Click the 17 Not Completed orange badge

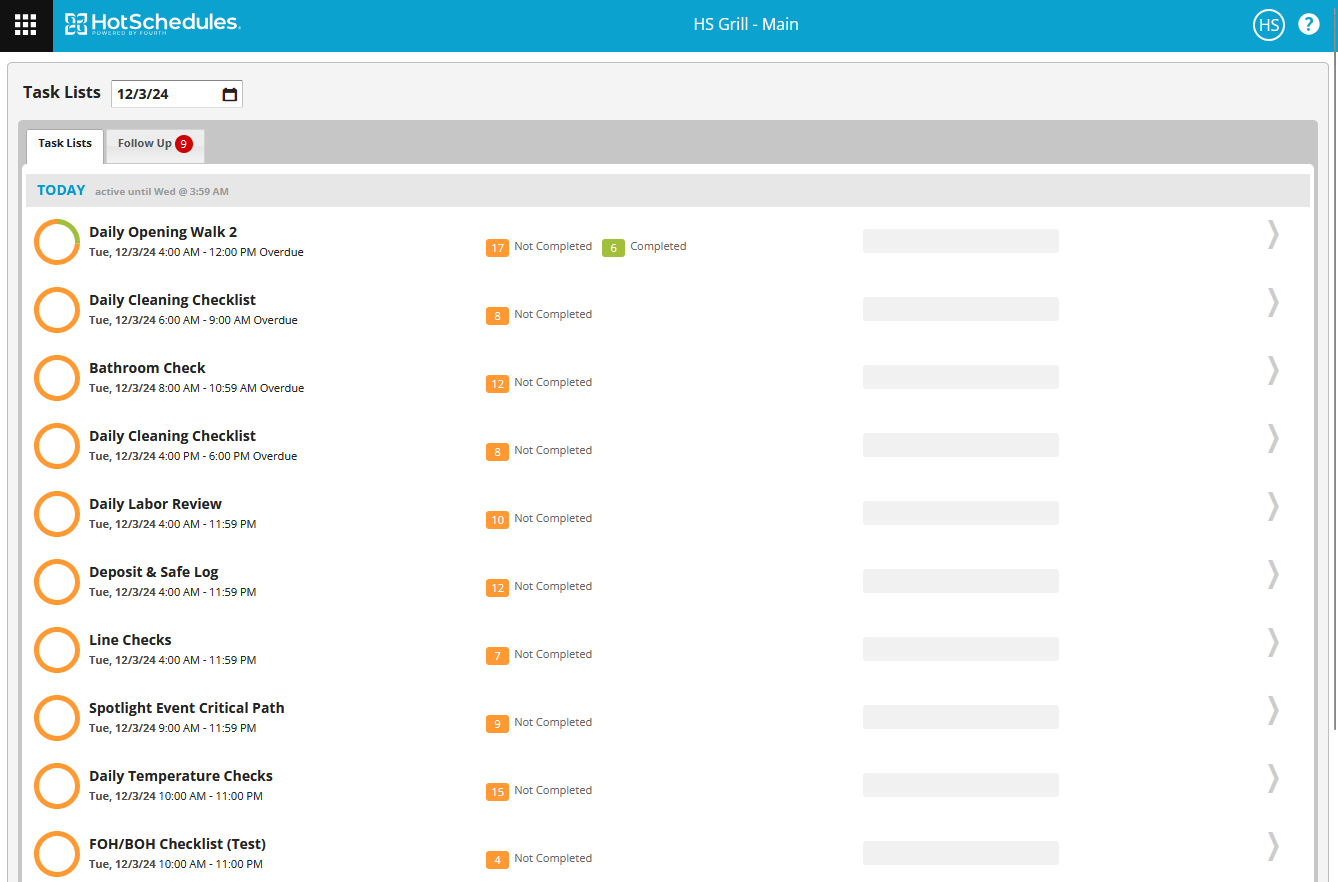(497, 248)
